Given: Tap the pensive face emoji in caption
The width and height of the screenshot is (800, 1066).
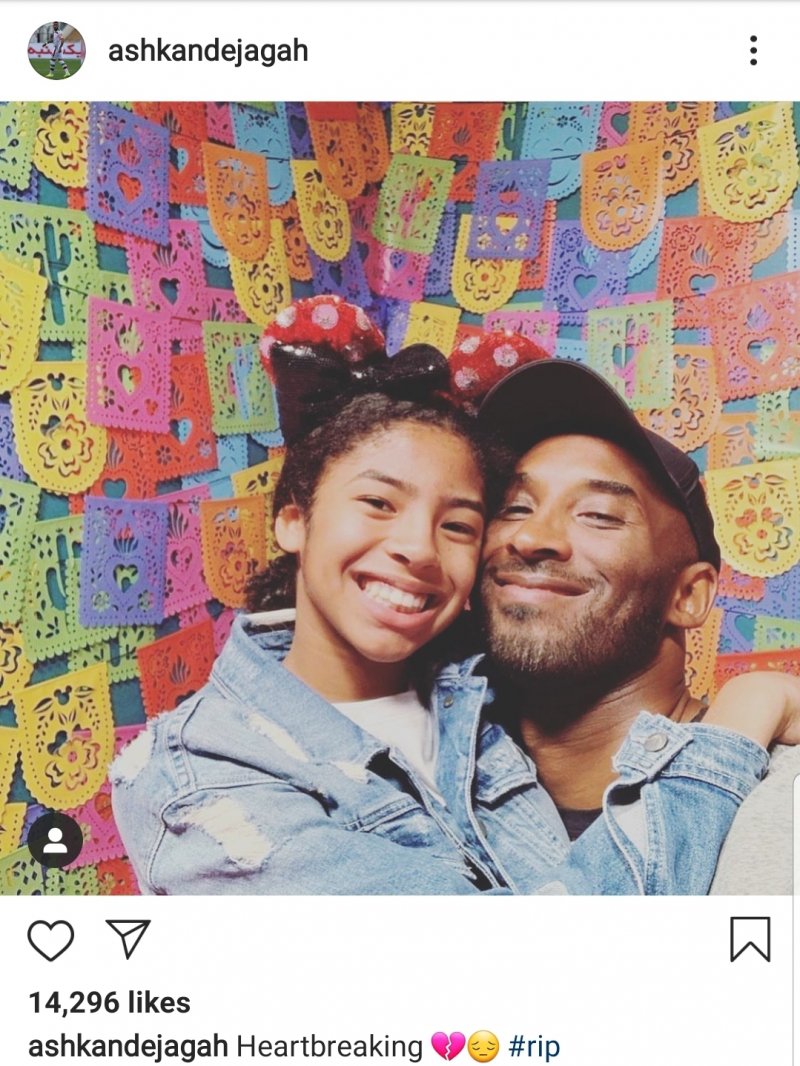Looking at the screenshot, I should click(483, 1047).
